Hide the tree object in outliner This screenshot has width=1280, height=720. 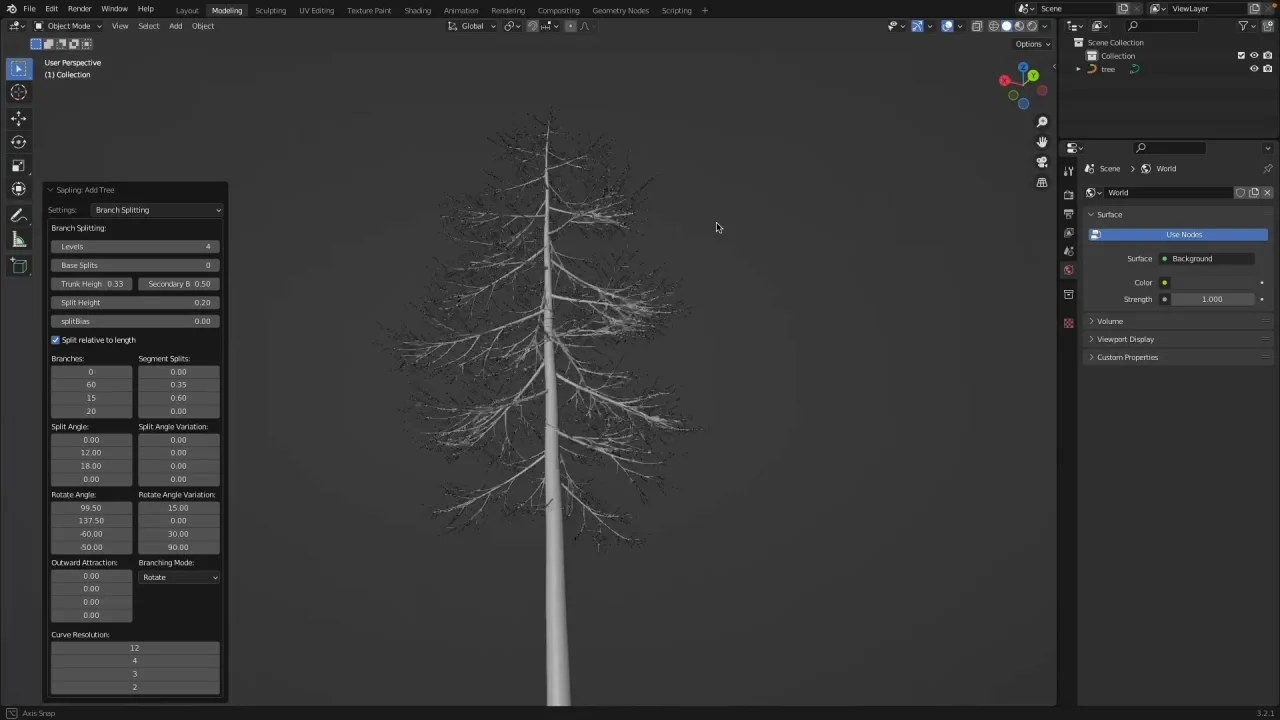[x=1254, y=69]
